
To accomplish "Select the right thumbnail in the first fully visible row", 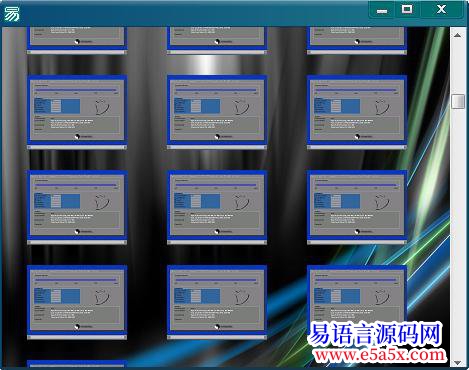I will click(357, 112).
